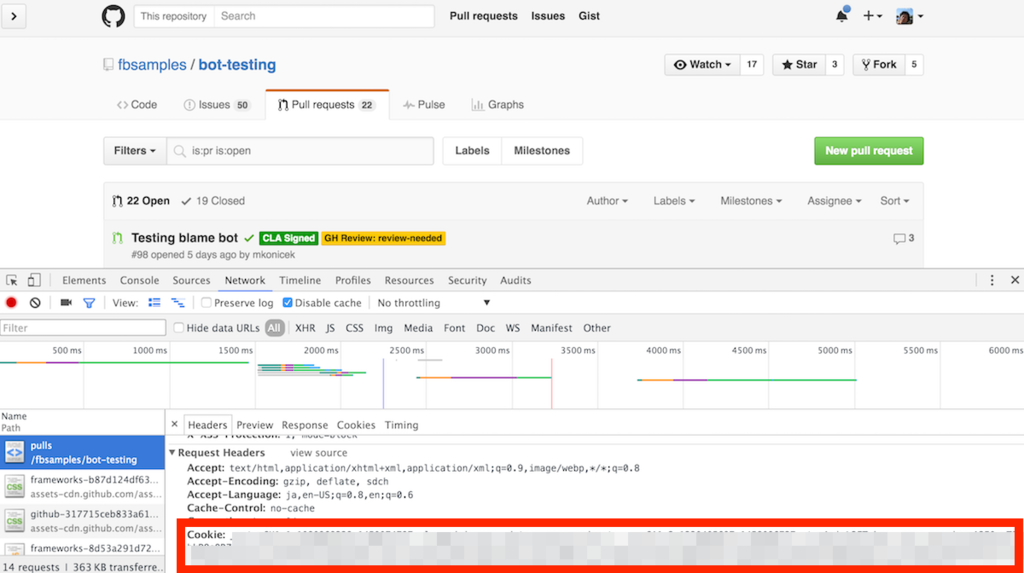Filter requests by XHR
1024x573 pixels.
[x=305, y=328]
